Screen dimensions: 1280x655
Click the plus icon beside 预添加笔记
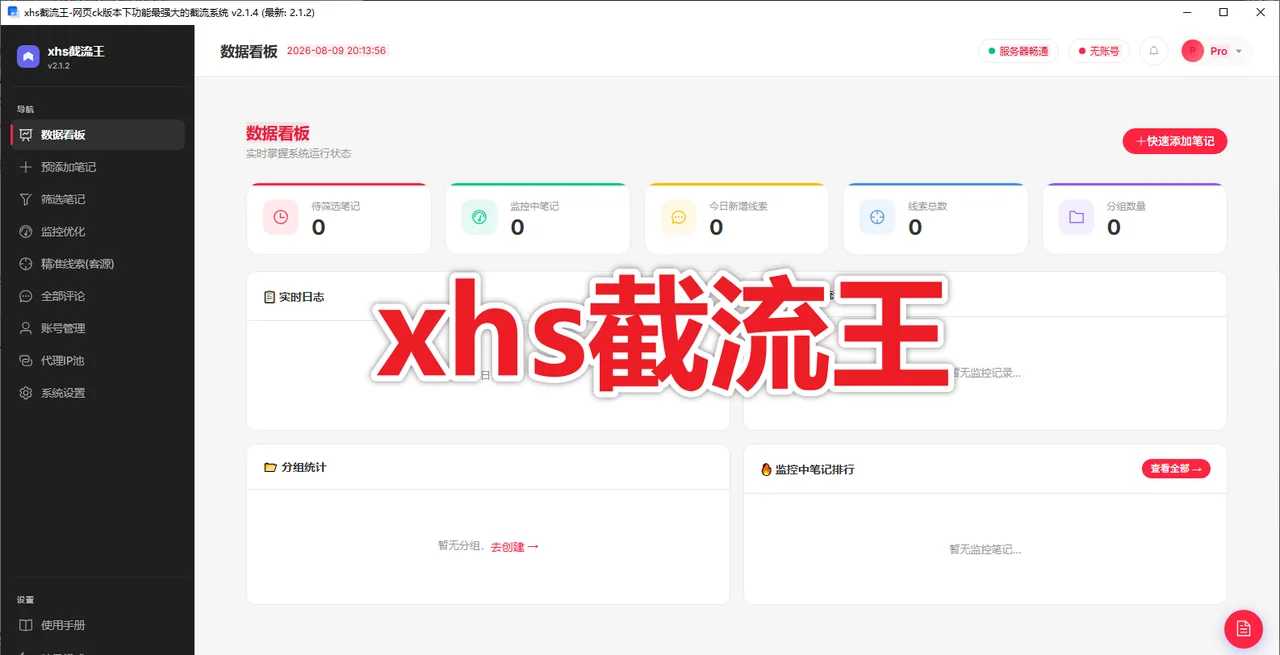pyautogui.click(x=26, y=167)
